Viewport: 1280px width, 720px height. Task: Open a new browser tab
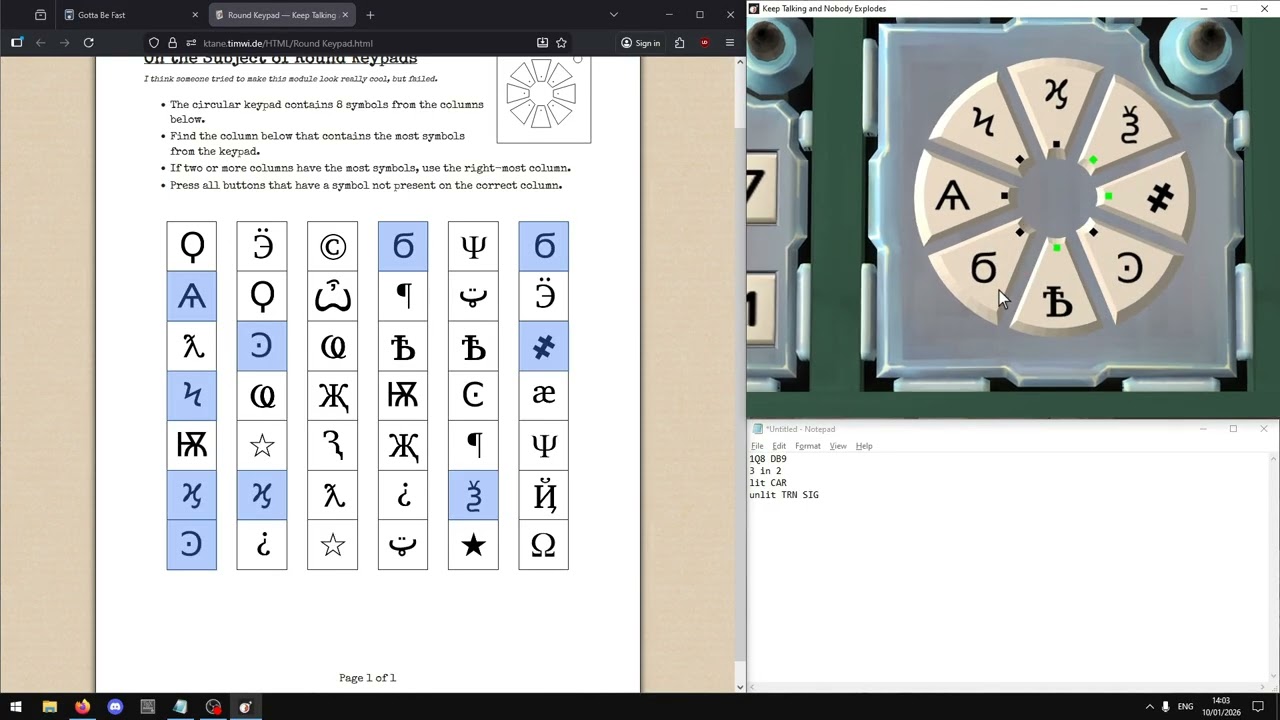click(370, 15)
